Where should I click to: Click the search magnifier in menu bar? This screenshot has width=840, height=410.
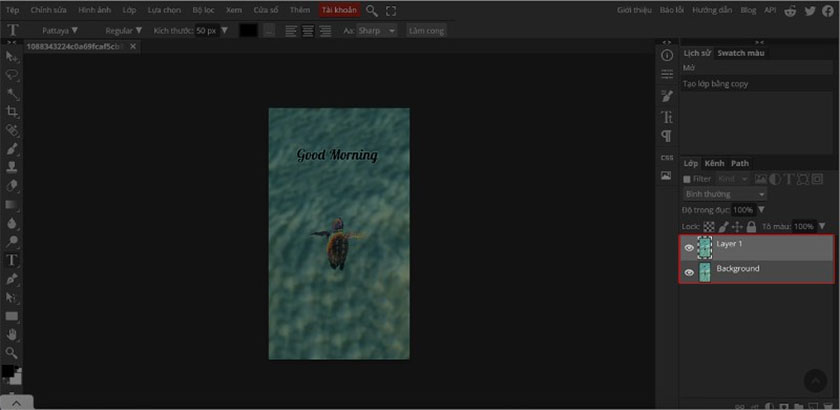tap(372, 10)
